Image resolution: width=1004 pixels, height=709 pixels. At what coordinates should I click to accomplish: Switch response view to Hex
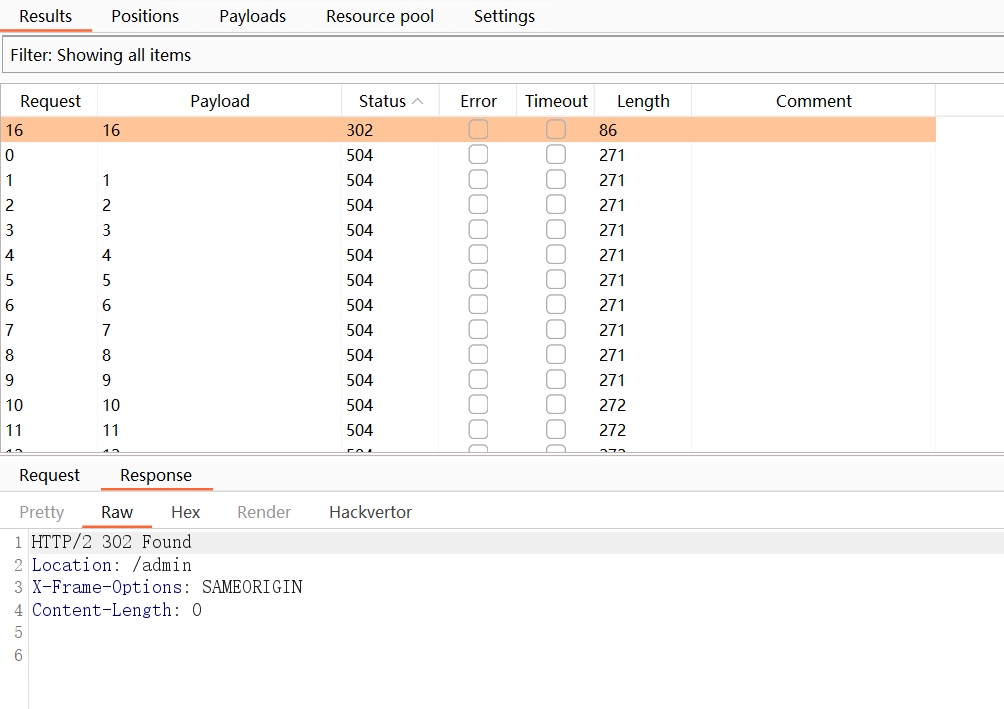click(x=185, y=512)
